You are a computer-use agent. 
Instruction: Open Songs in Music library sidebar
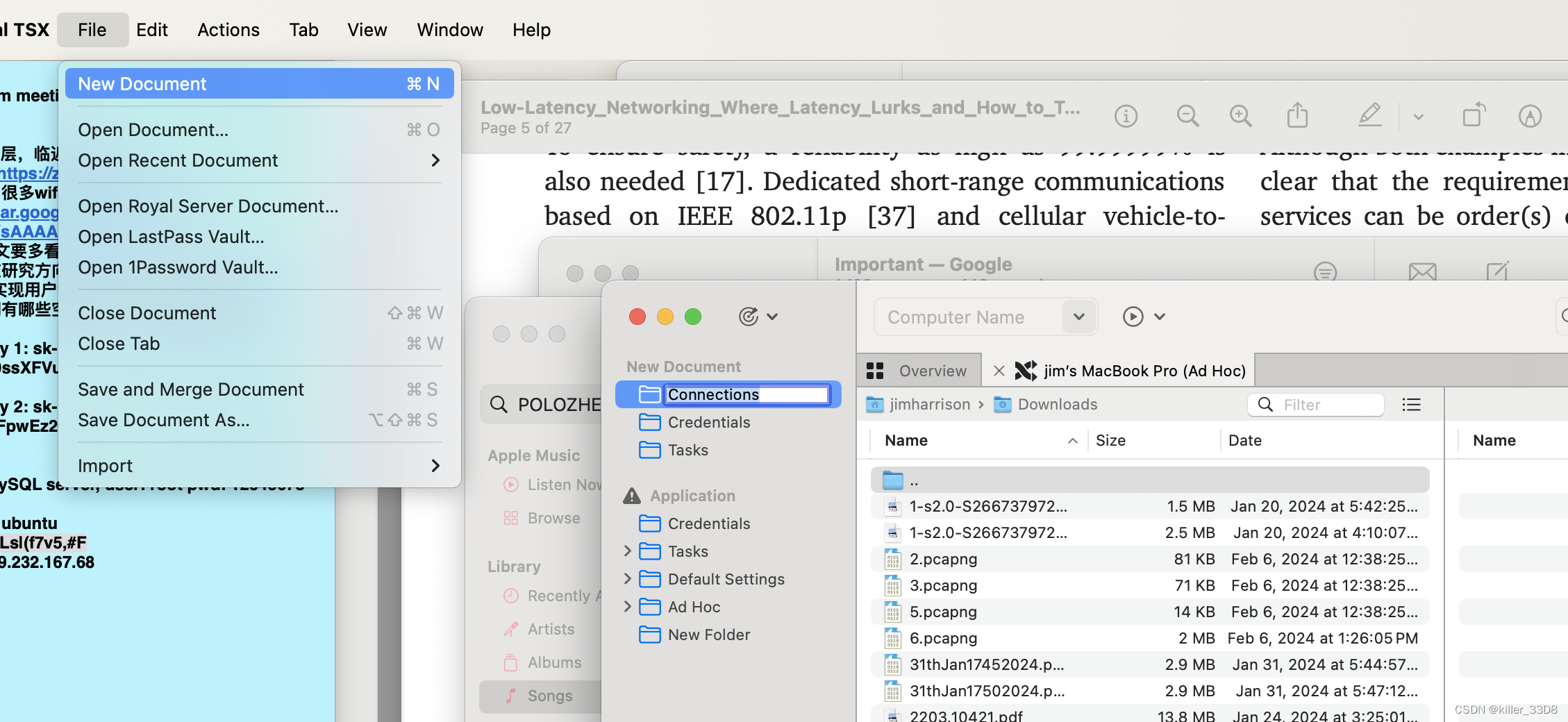539,696
